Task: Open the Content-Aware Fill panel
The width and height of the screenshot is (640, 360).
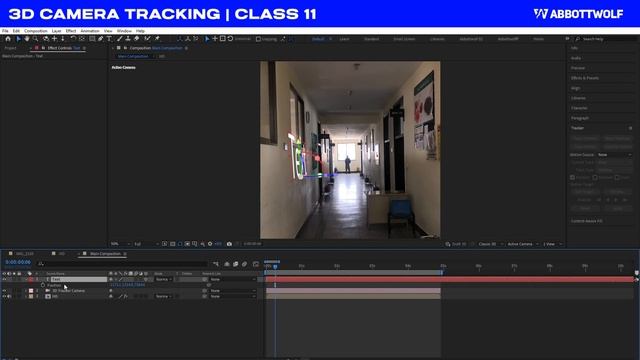Action: pyautogui.click(x=587, y=221)
